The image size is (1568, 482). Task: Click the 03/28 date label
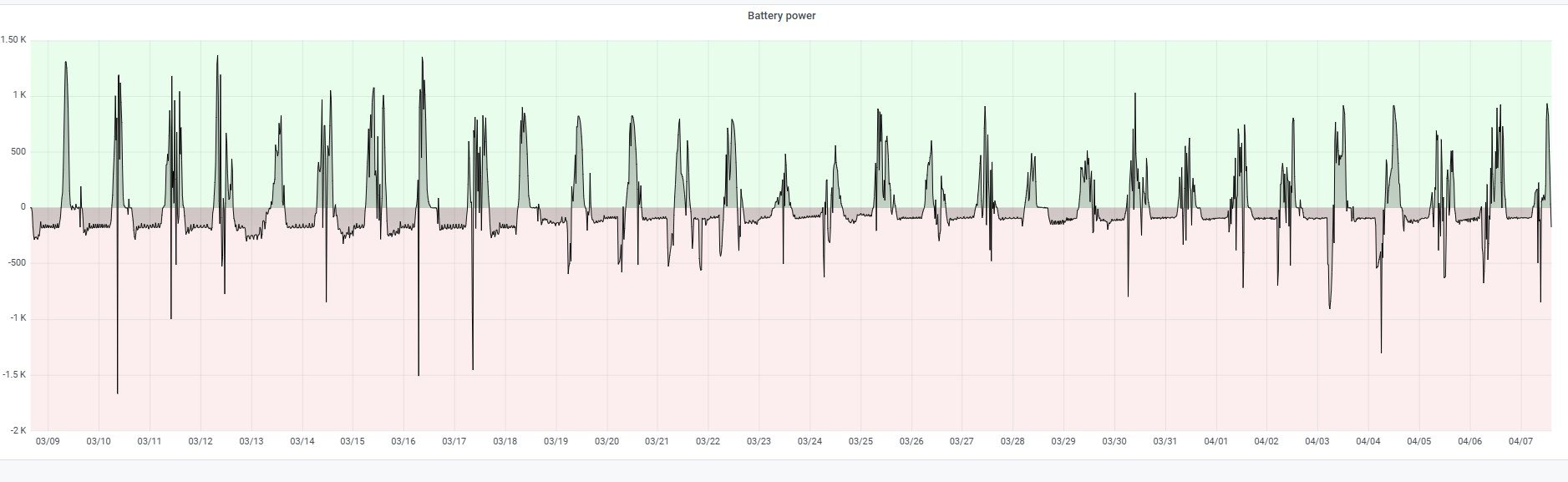(x=1013, y=441)
